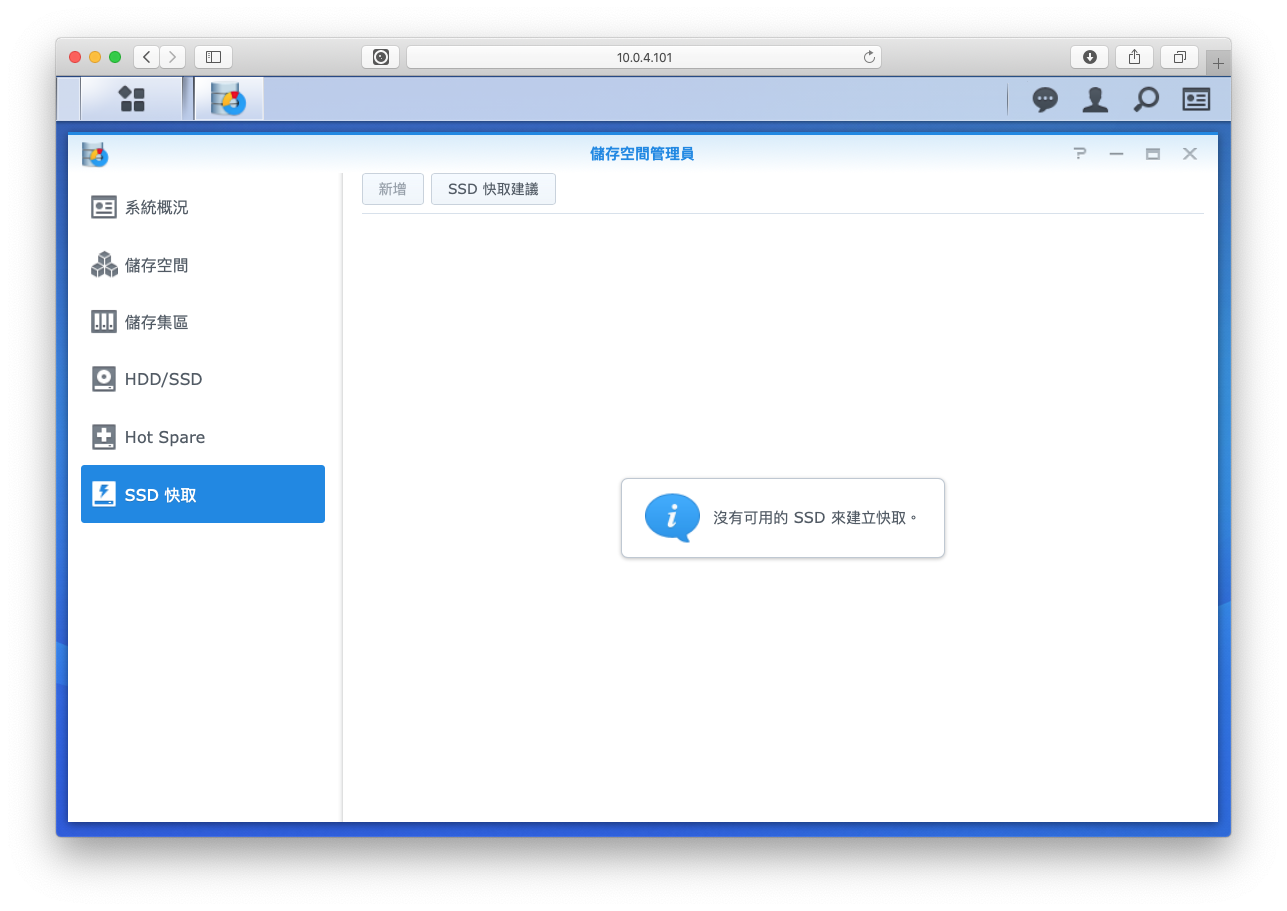Open the Hot Spare section
The height and width of the screenshot is (911, 1287).
click(x=203, y=437)
